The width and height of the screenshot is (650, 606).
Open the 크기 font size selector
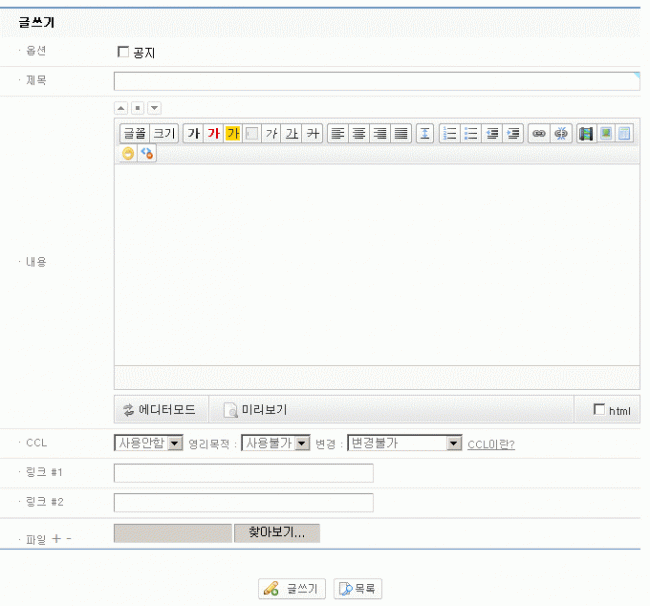[164, 133]
